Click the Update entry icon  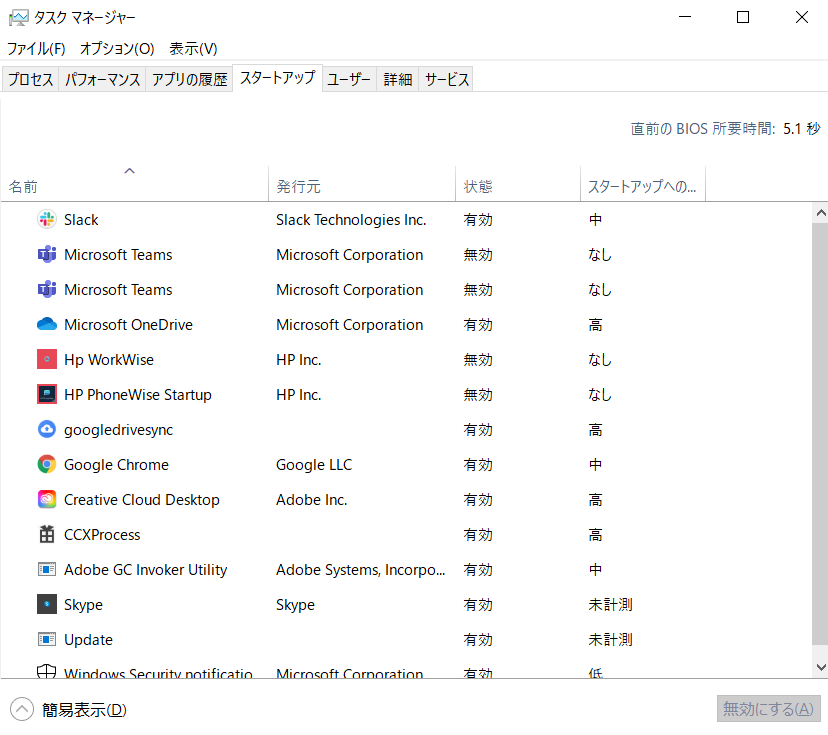[46, 639]
